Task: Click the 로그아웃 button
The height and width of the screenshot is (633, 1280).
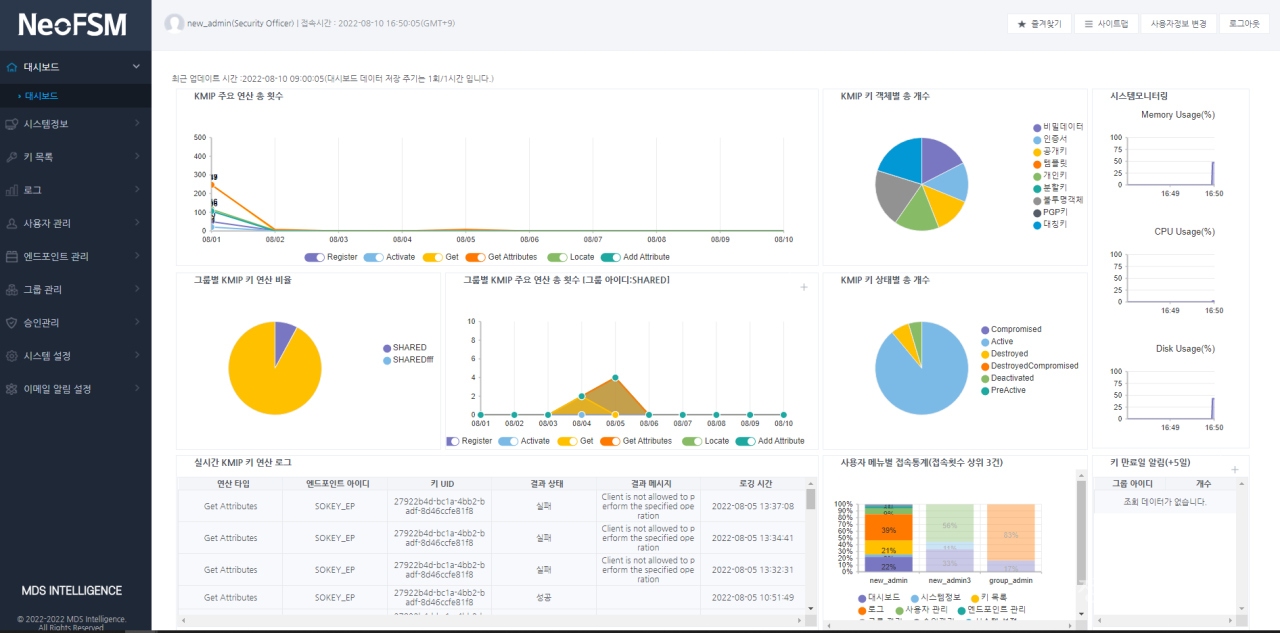Action: pyautogui.click(x=1245, y=23)
